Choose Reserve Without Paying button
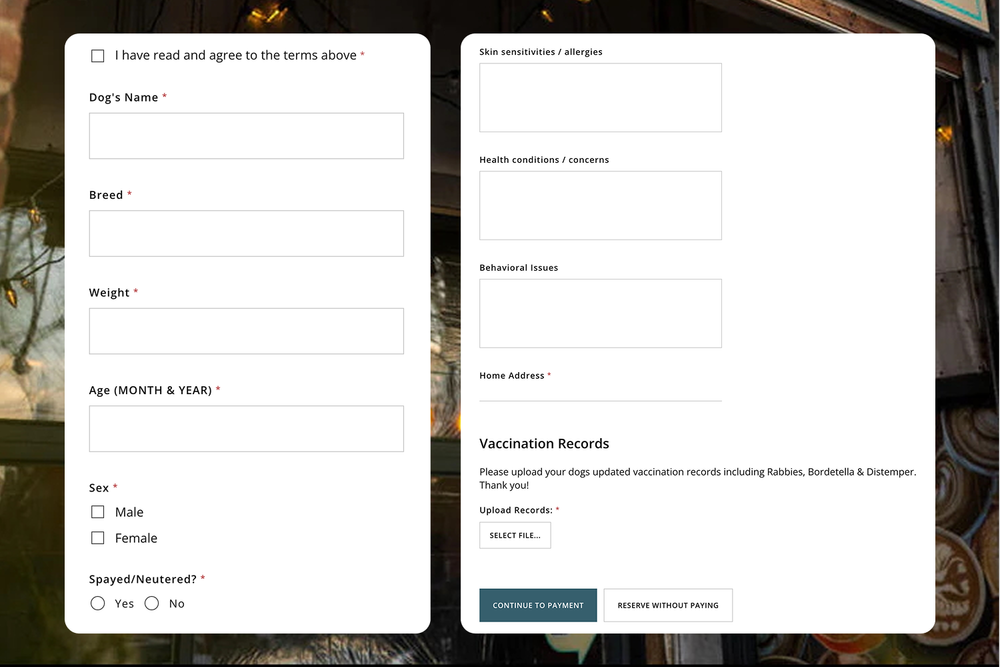Screen dimensions: 1000x667 click(x=668, y=605)
